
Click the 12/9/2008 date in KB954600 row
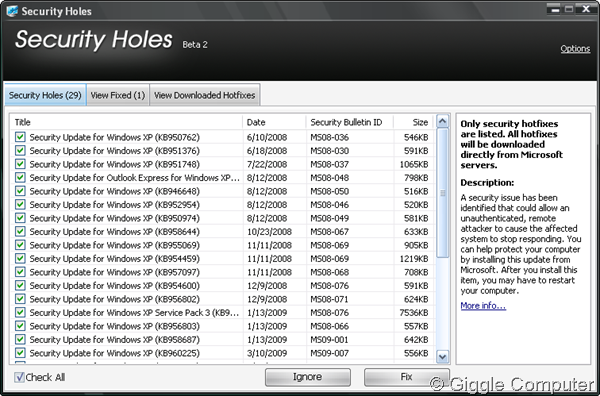click(267, 285)
